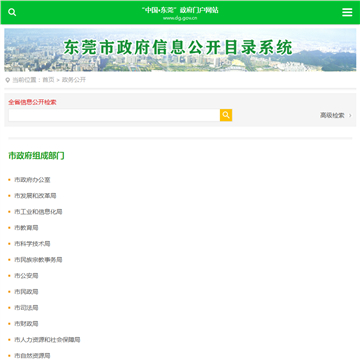The height and width of the screenshot is (360, 360).
Task: Click the www.dg.gov.cn URL text
Action: (x=180, y=18)
